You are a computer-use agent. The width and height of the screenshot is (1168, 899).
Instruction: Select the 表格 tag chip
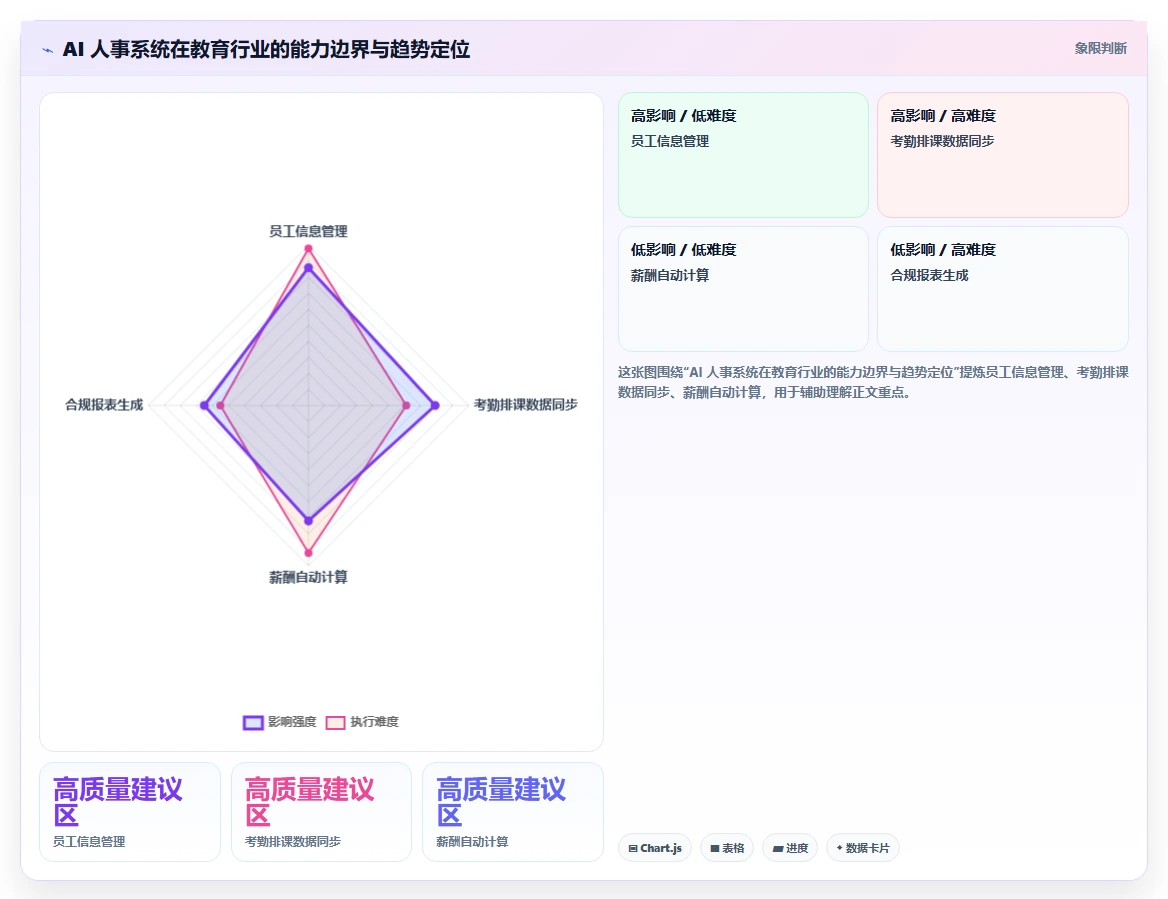click(727, 848)
